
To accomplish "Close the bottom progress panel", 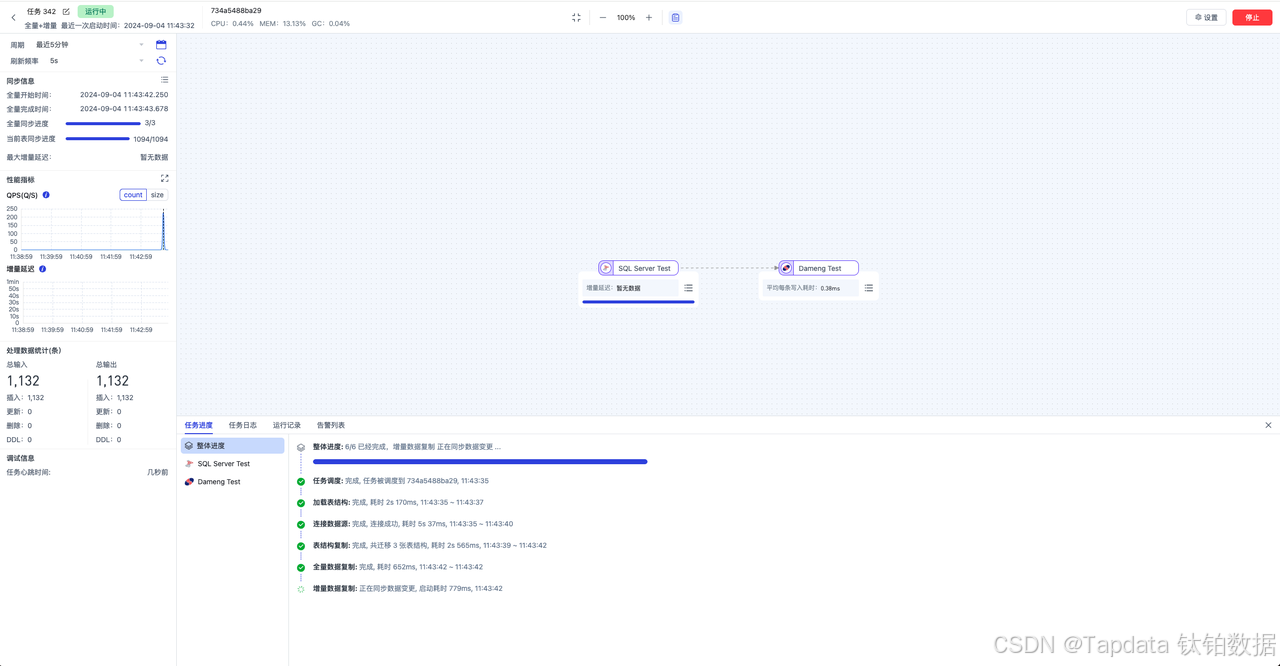I will tap(1268, 425).
